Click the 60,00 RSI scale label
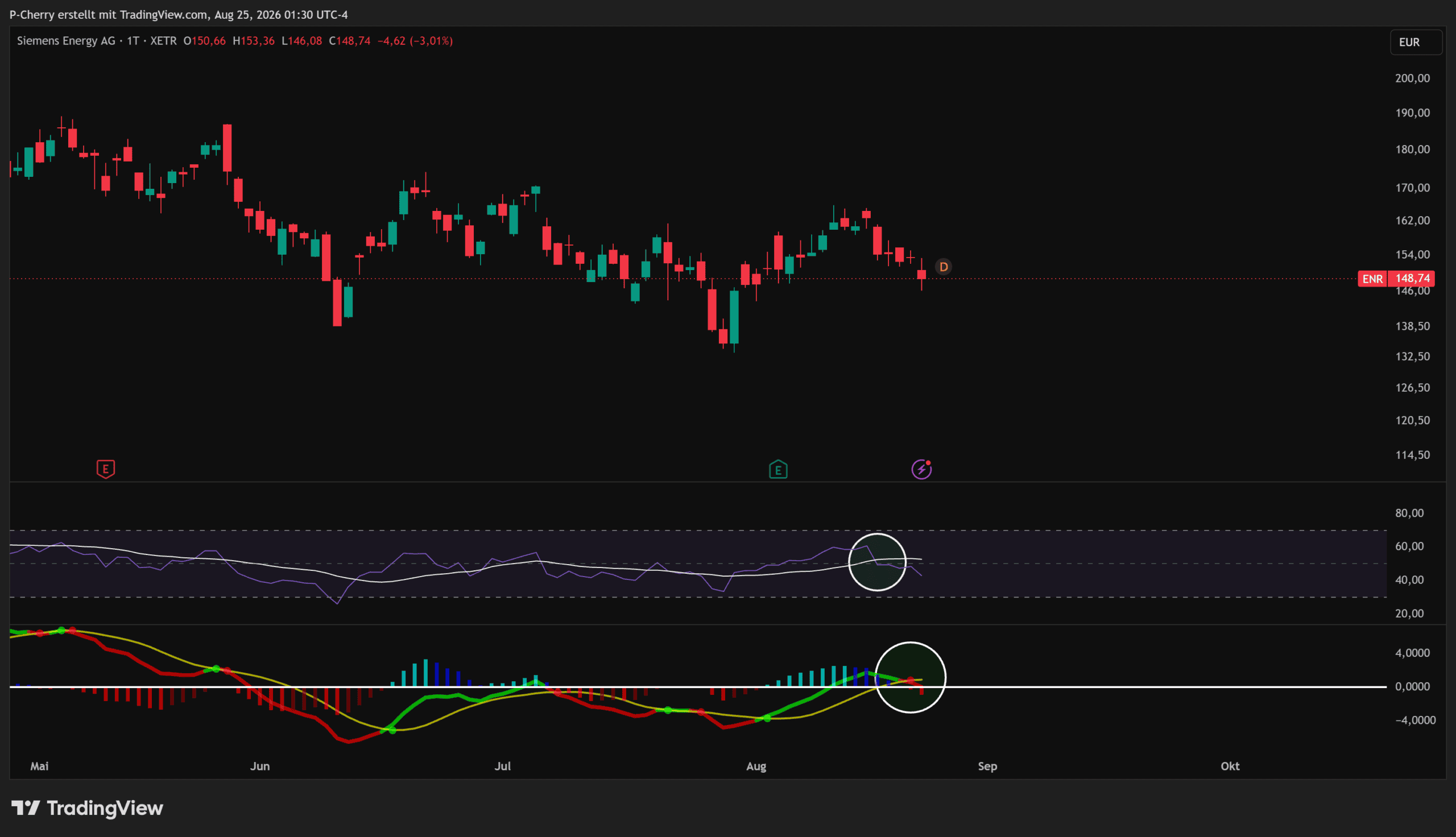Viewport: 1456px width, 837px height. click(x=1409, y=546)
